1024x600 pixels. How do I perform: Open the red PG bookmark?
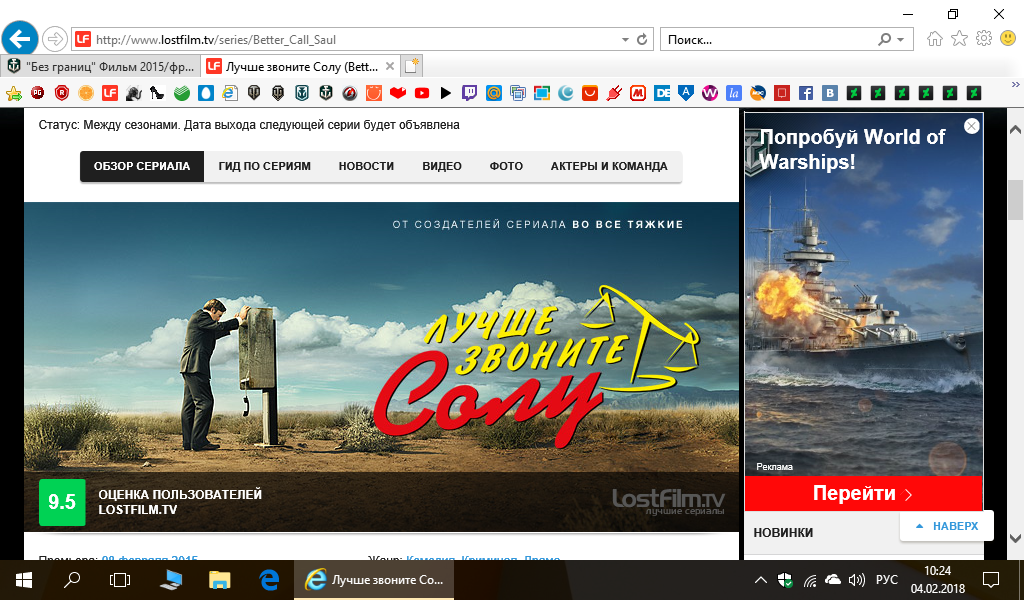38,93
